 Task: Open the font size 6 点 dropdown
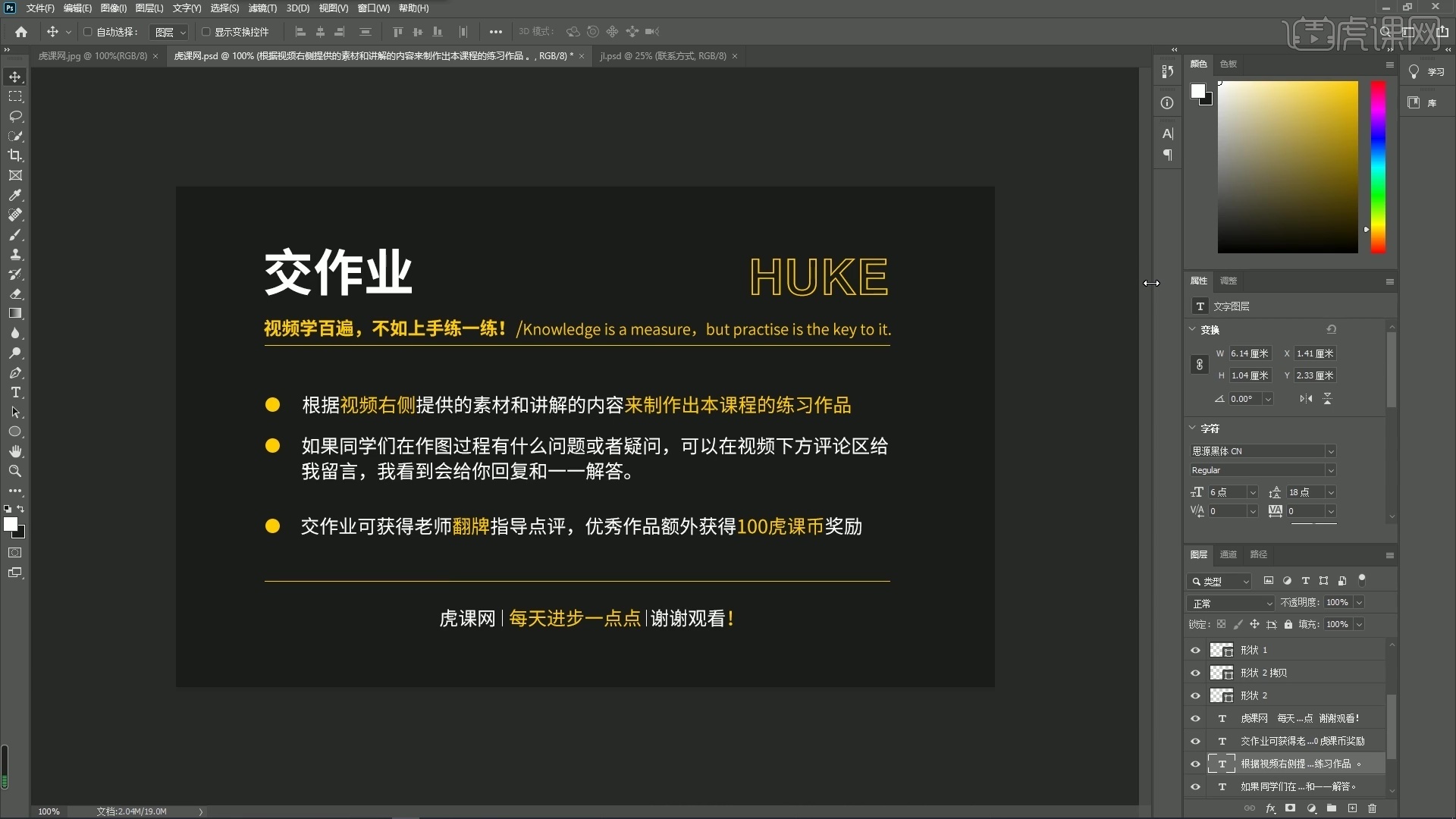(x=1253, y=492)
